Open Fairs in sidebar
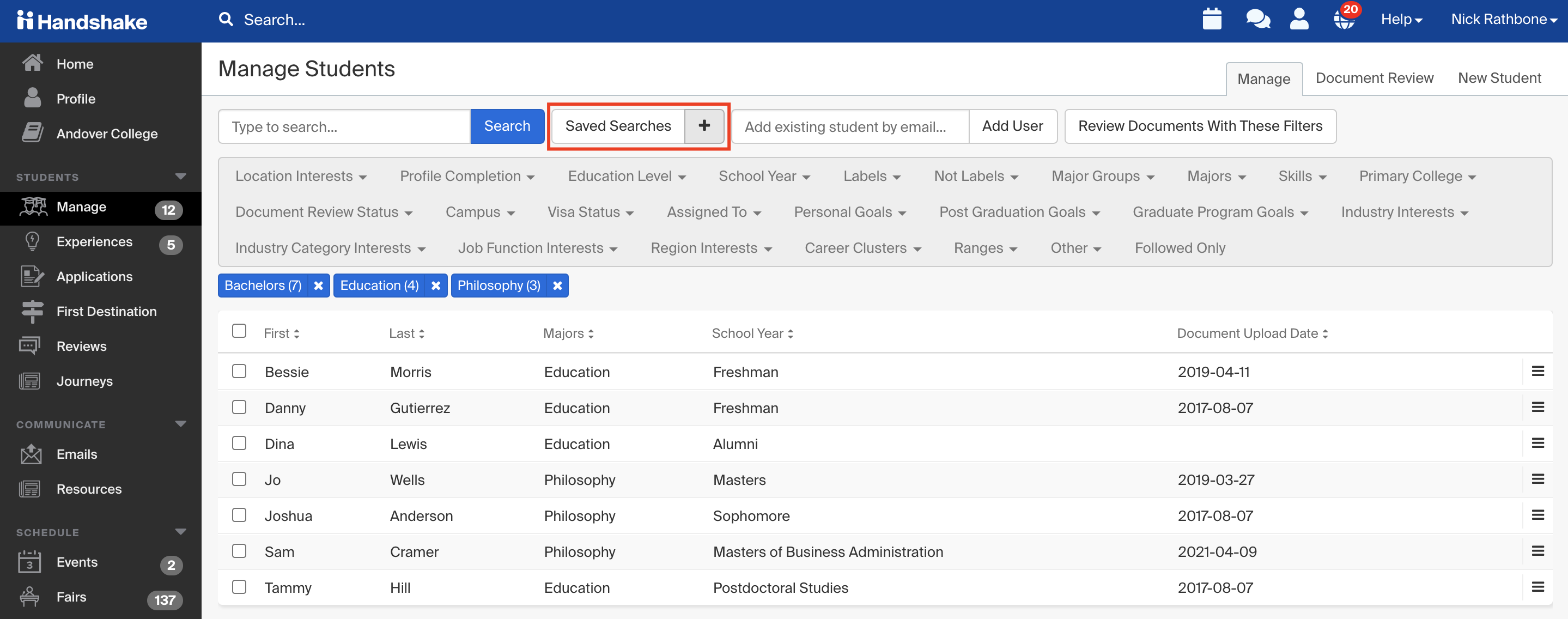Image resolution: width=1568 pixels, height=619 pixels. point(100,597)
